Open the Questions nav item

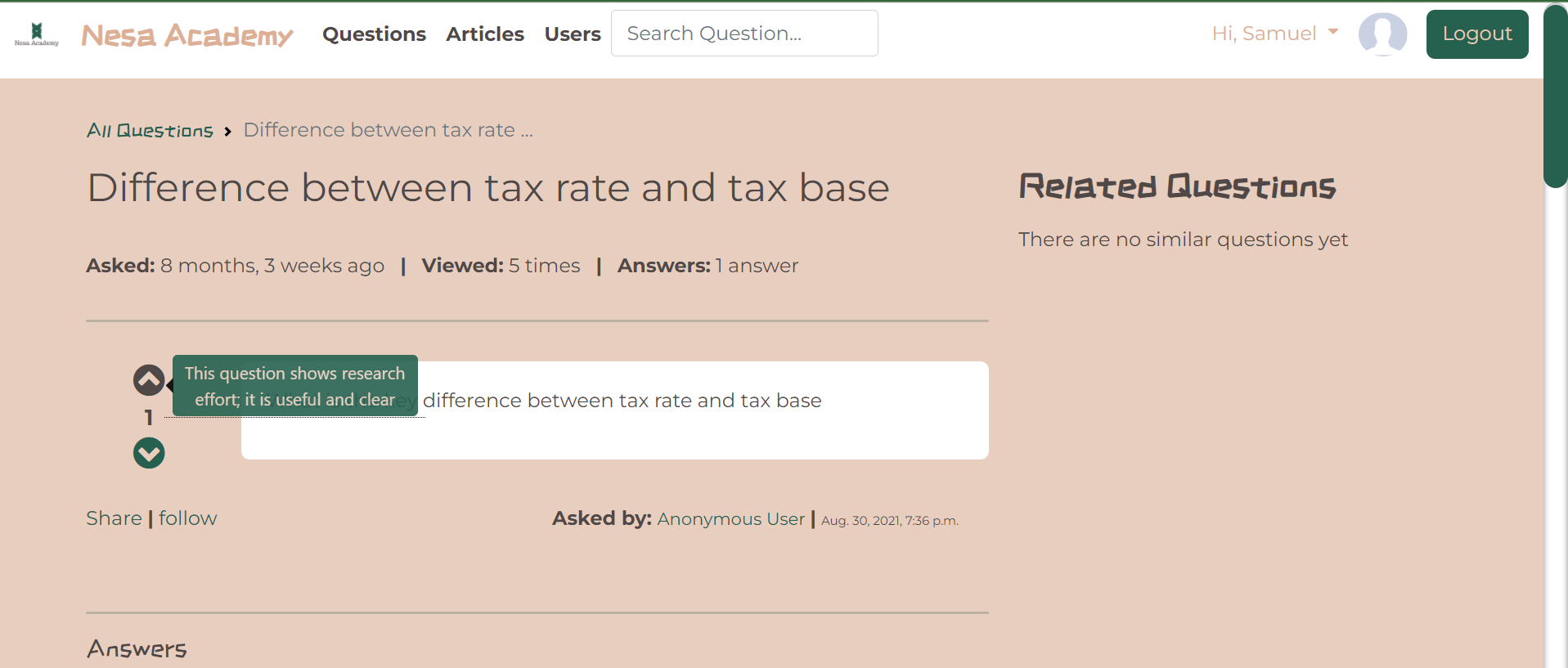click(x=374, y=34)
